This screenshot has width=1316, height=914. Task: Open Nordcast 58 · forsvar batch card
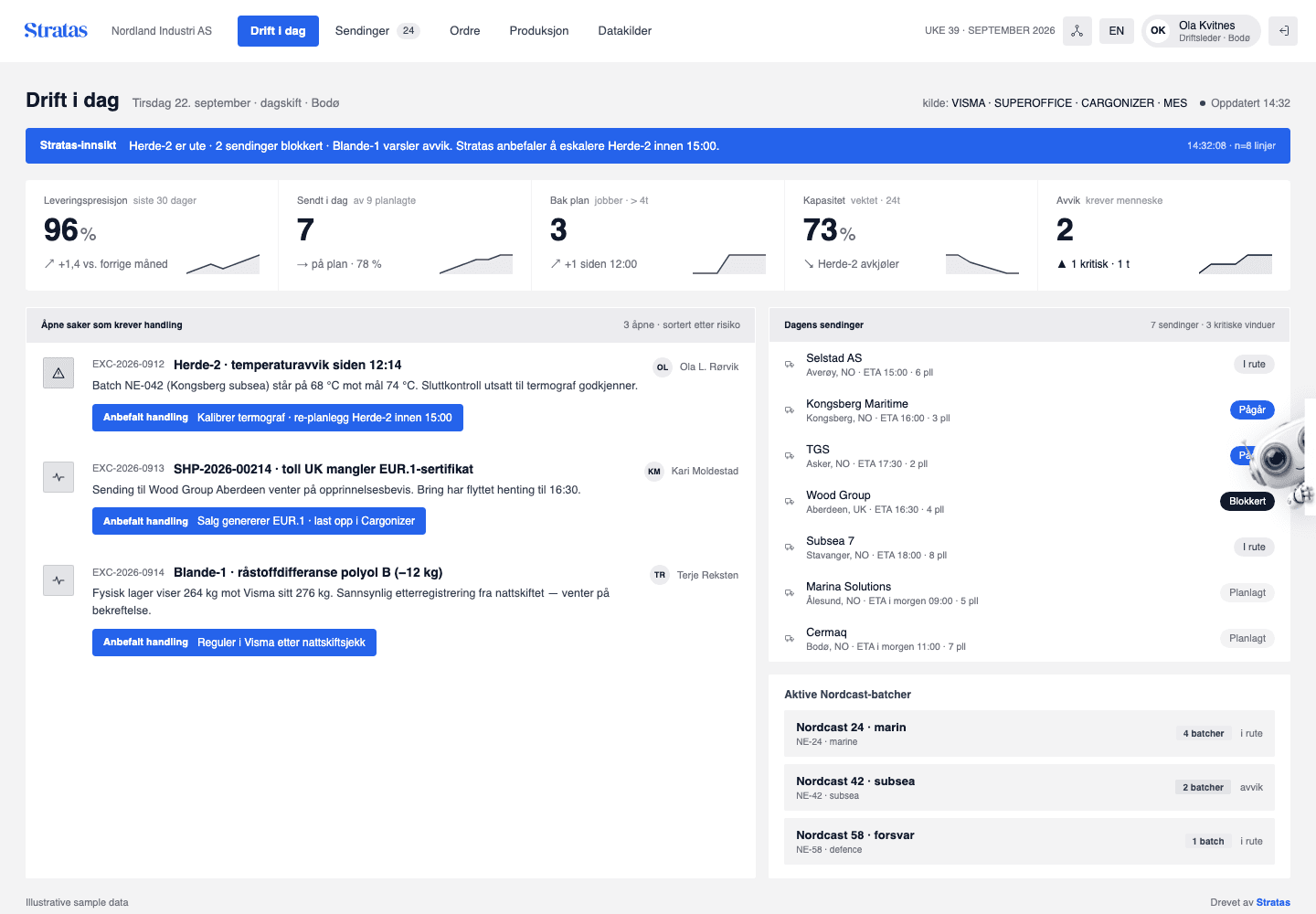1029,842
